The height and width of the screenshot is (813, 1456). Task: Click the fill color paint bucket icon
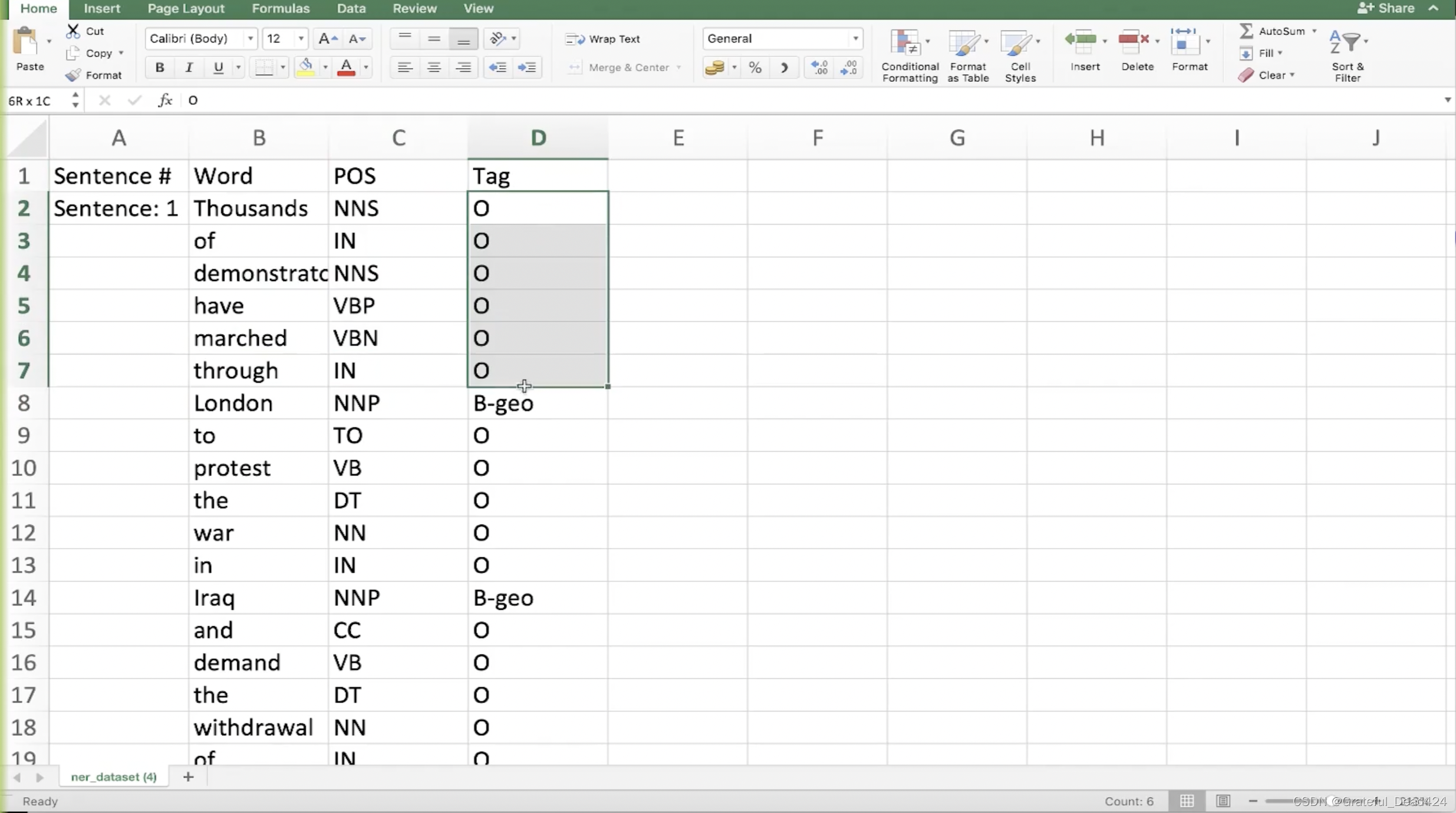[x=306, y=68]
